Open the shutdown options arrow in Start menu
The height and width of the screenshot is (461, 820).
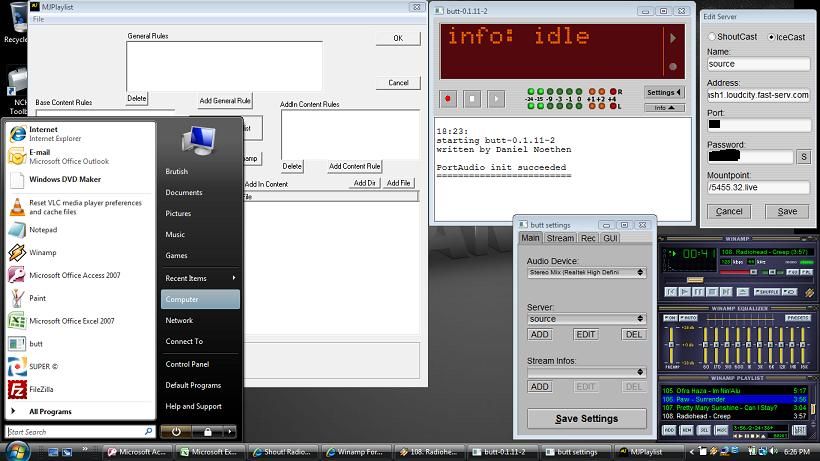coord(230,432)
